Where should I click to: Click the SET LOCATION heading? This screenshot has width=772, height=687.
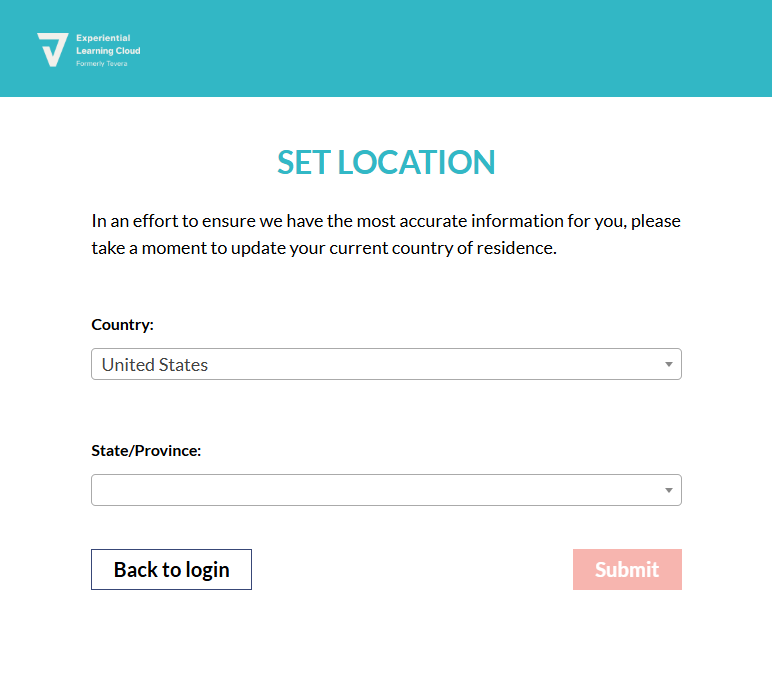386,163
